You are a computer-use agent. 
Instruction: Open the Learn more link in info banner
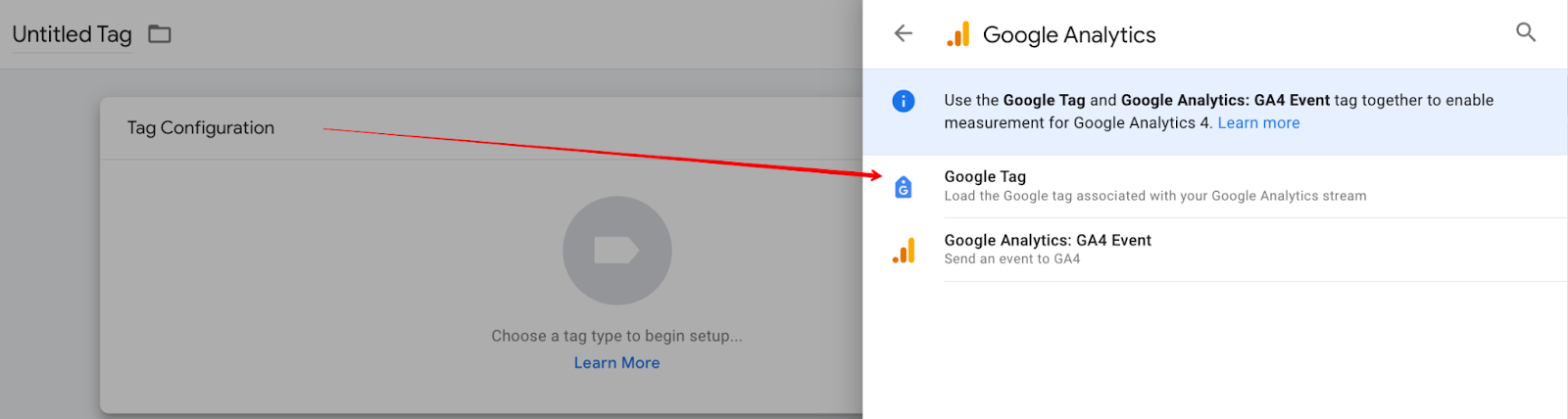1258,123
